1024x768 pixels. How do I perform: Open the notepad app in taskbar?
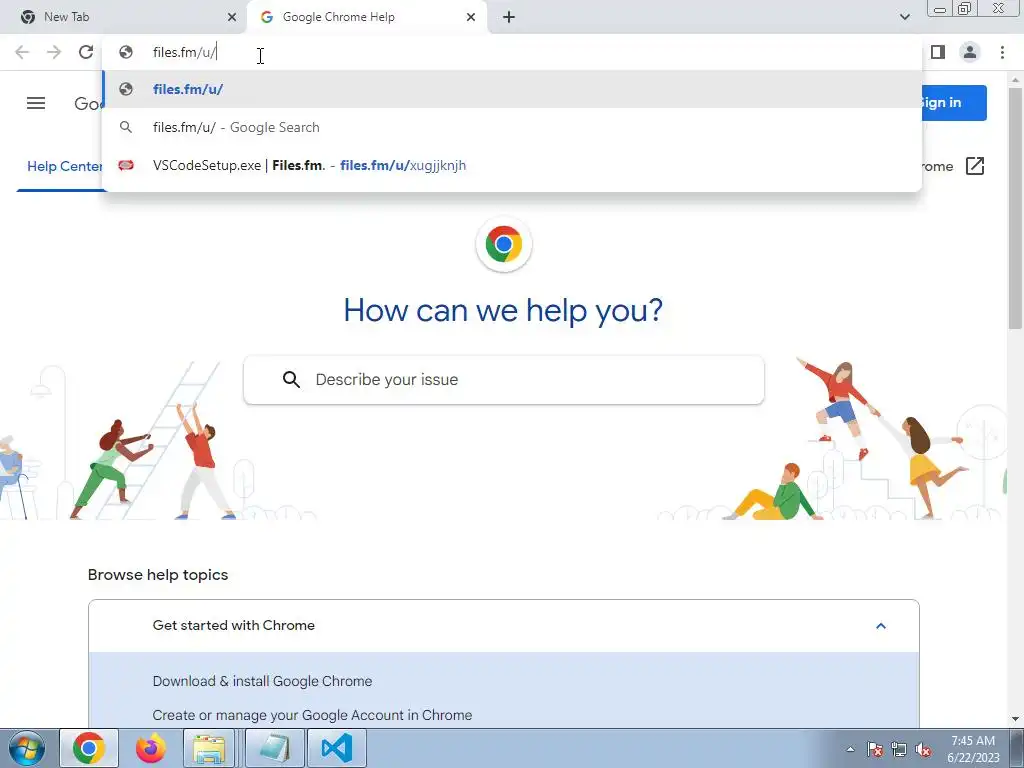[x=274, y=748]
